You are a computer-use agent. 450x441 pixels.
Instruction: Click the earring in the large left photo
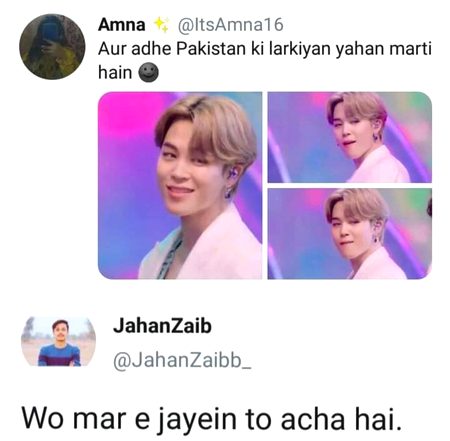pyautogui.click(x=228, y=191)
